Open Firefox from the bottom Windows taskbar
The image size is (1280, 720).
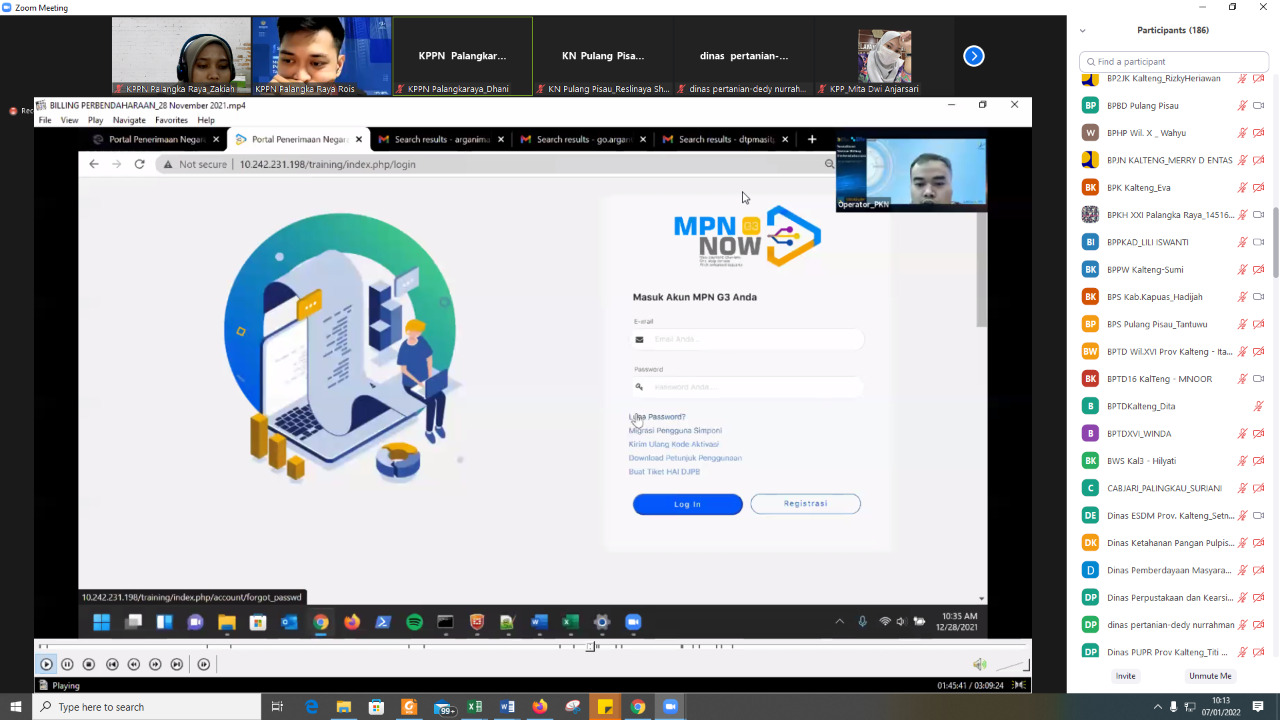(x=540, y=707)
